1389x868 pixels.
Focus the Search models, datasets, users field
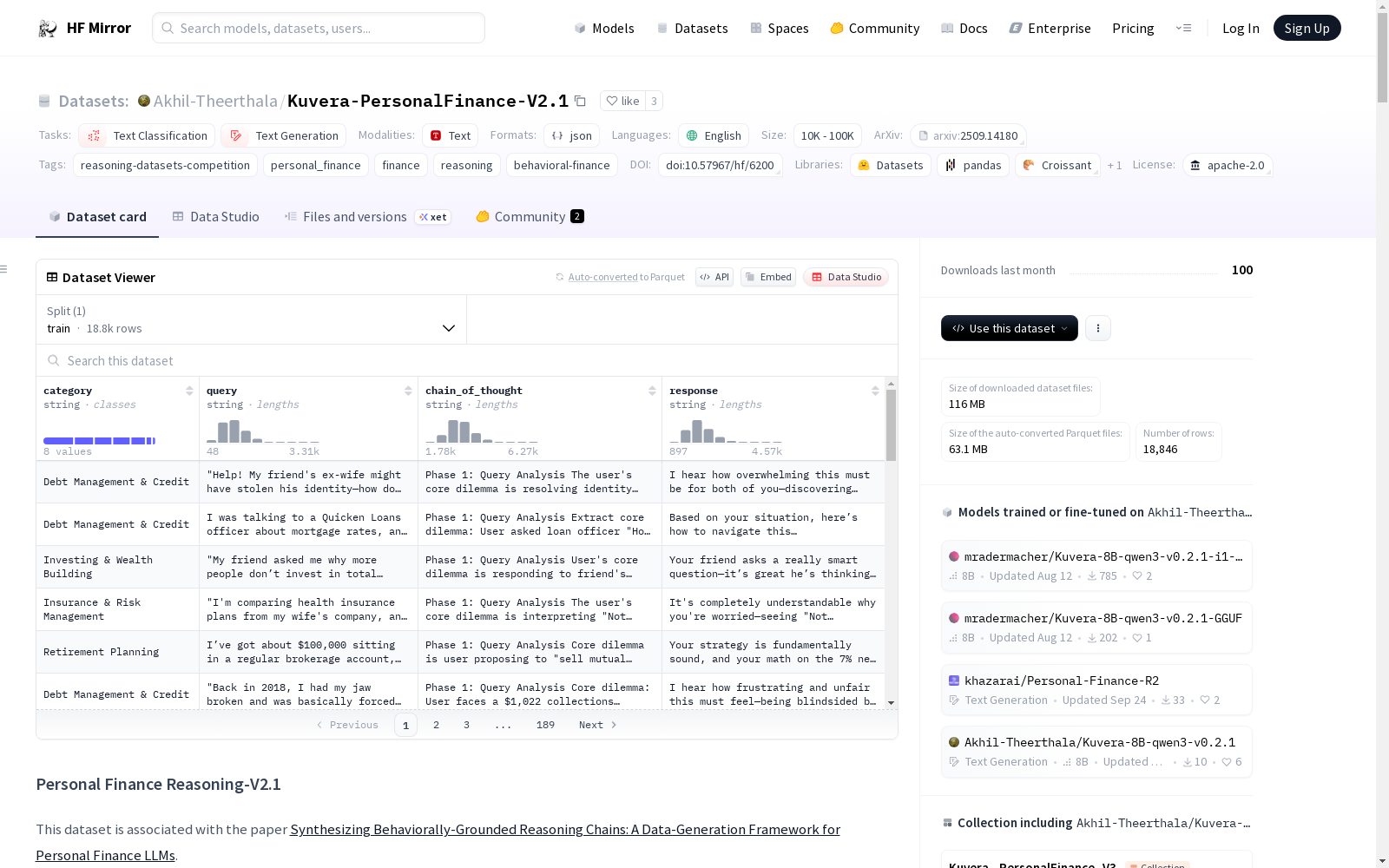point(319,28)
